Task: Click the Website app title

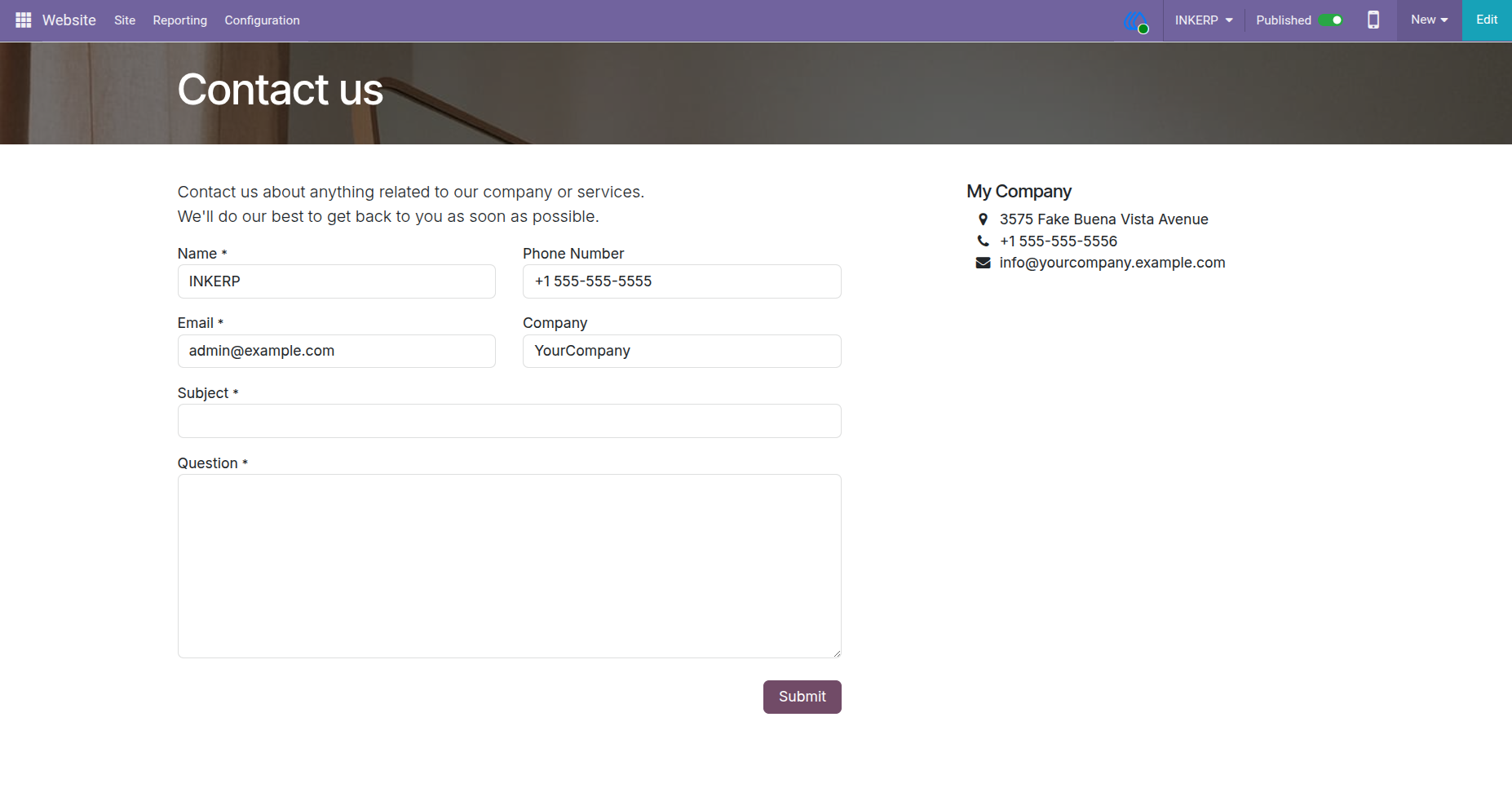Action: coord(69,20)
